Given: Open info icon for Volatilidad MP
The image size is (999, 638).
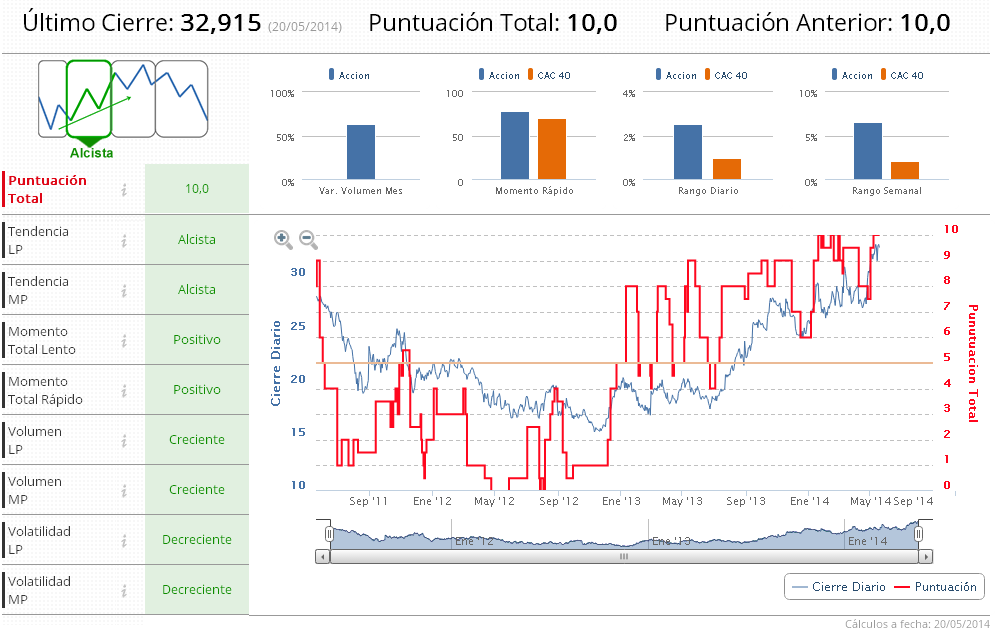Looking at the screenshot, I should 124,591.
